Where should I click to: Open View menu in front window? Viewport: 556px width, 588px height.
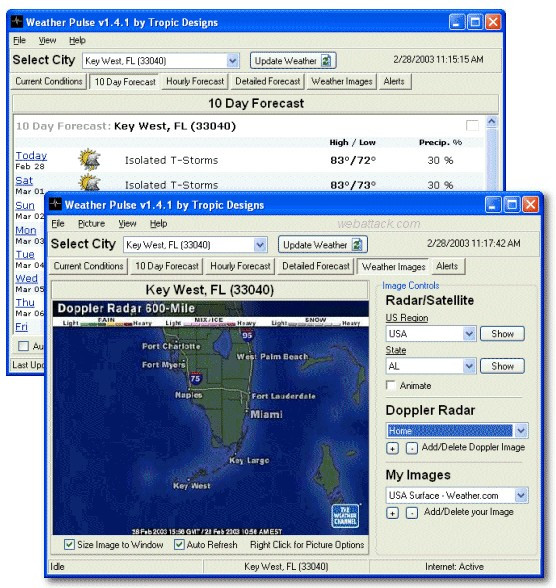tap(127, 224)
